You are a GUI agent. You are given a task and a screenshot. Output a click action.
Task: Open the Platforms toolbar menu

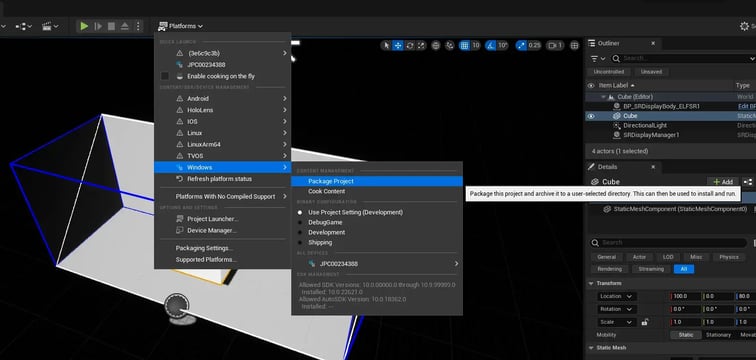(180, 26)
